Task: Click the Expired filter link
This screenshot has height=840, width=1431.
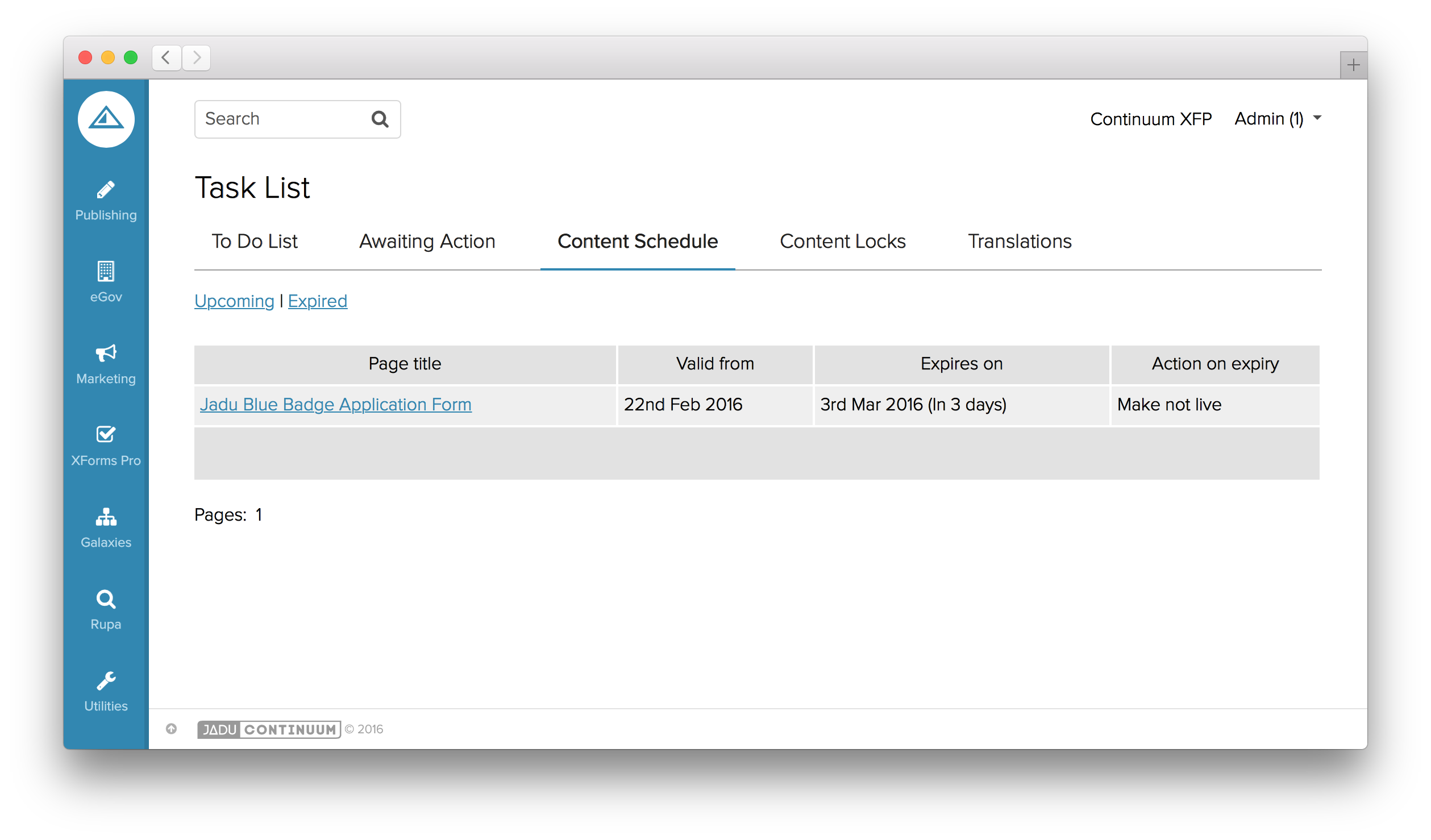Action: click(318, 301)
